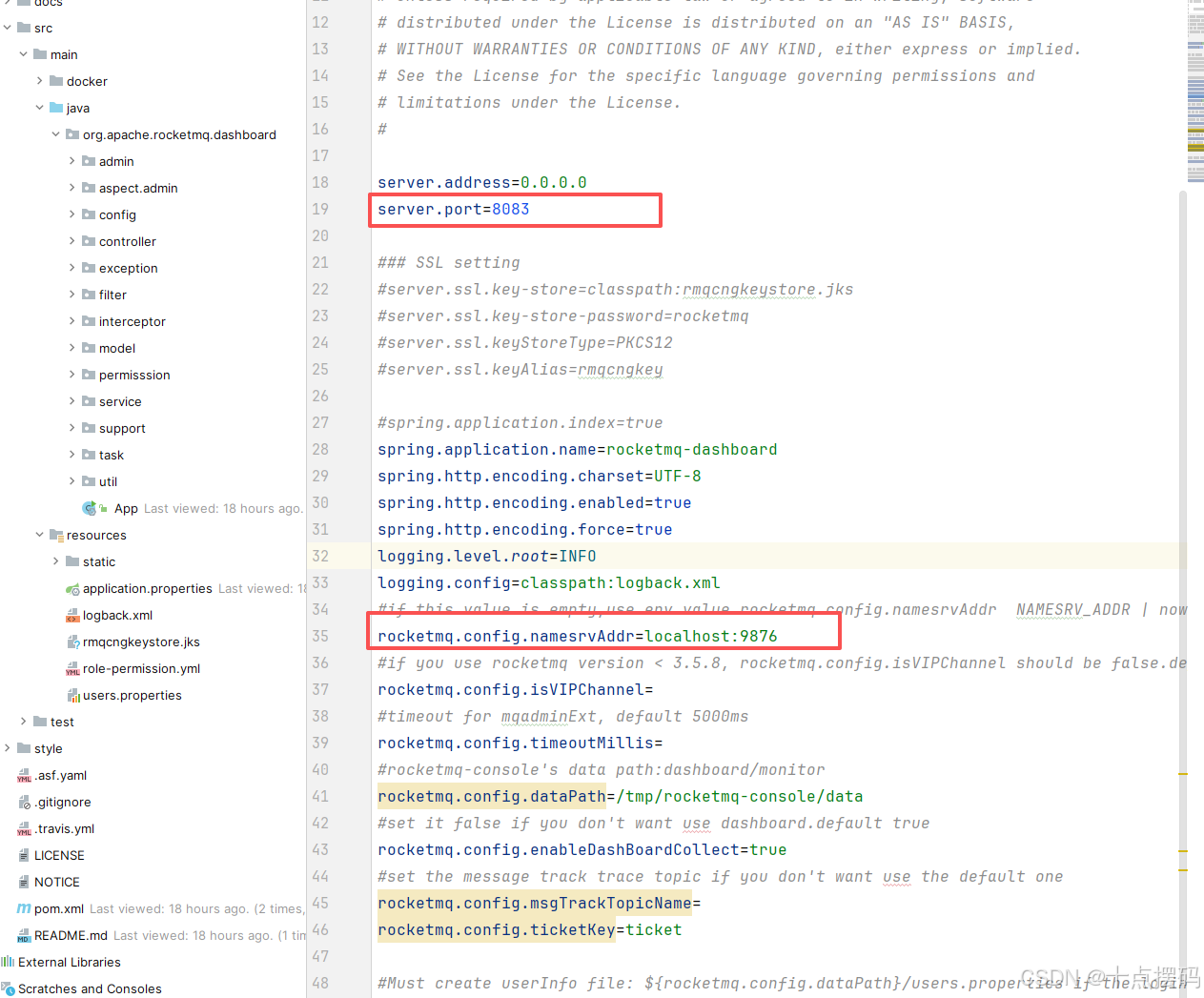Click the task package icon
This screenshot has width=1204, height=998.
[89, 455]
